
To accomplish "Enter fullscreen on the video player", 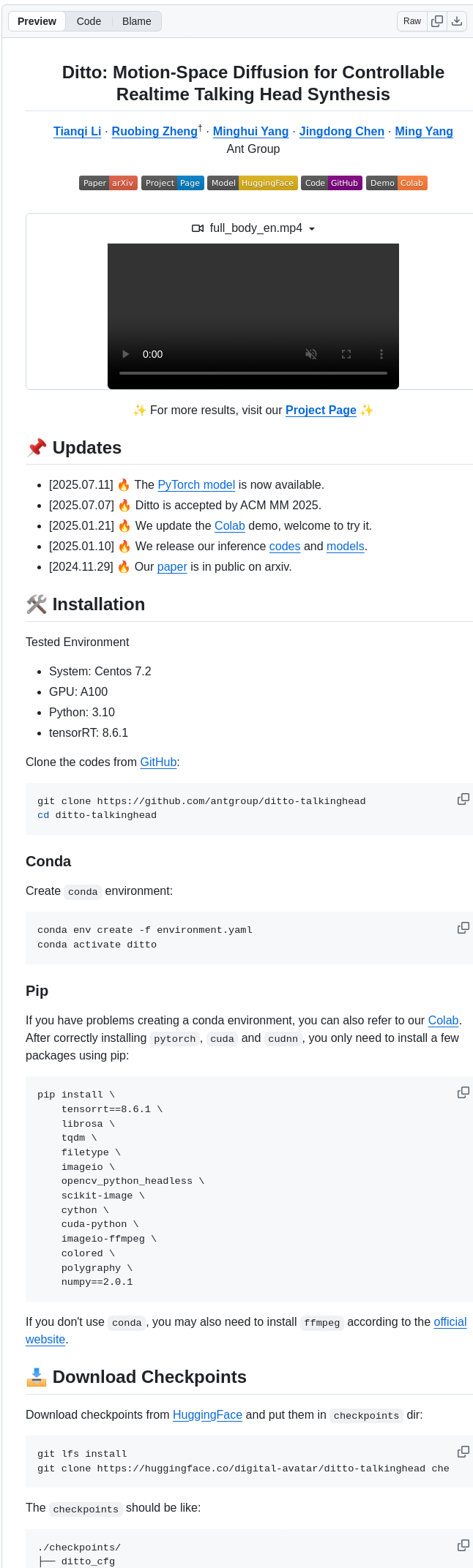I will coord(346,354).
